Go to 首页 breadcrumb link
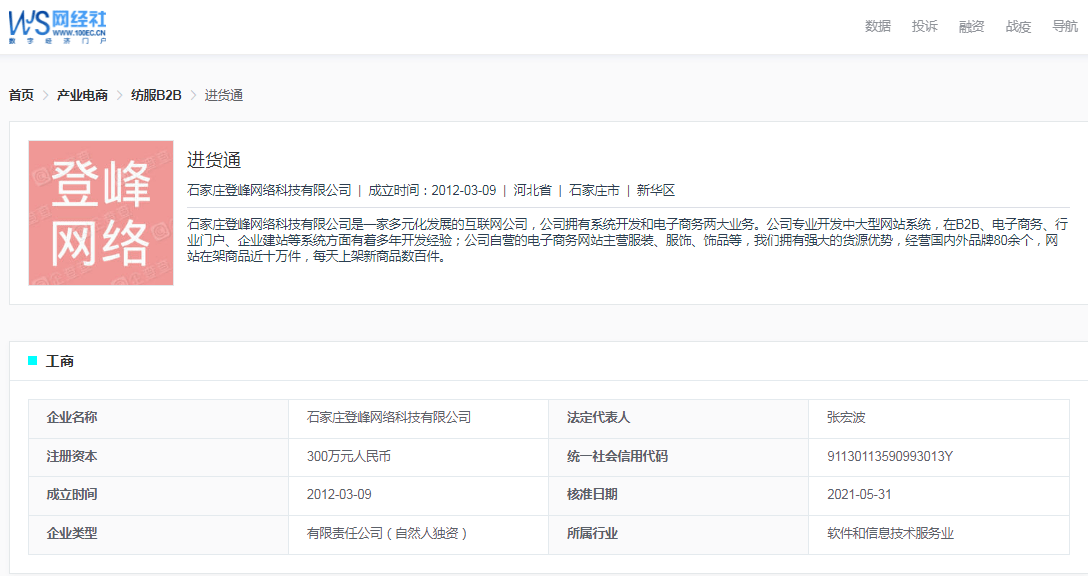The width and height of the screenshot is (1088, 576). click(x=21, y=95)
